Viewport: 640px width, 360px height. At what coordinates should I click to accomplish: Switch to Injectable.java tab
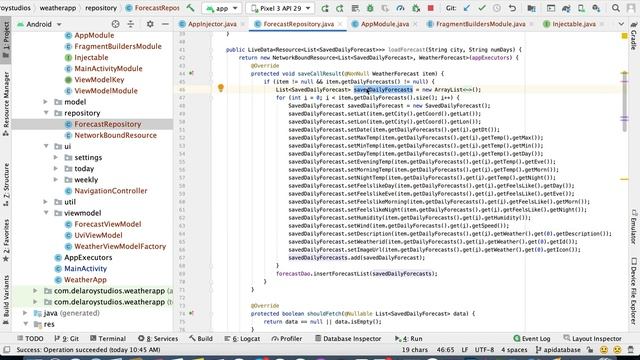click(x=573, y=24)
